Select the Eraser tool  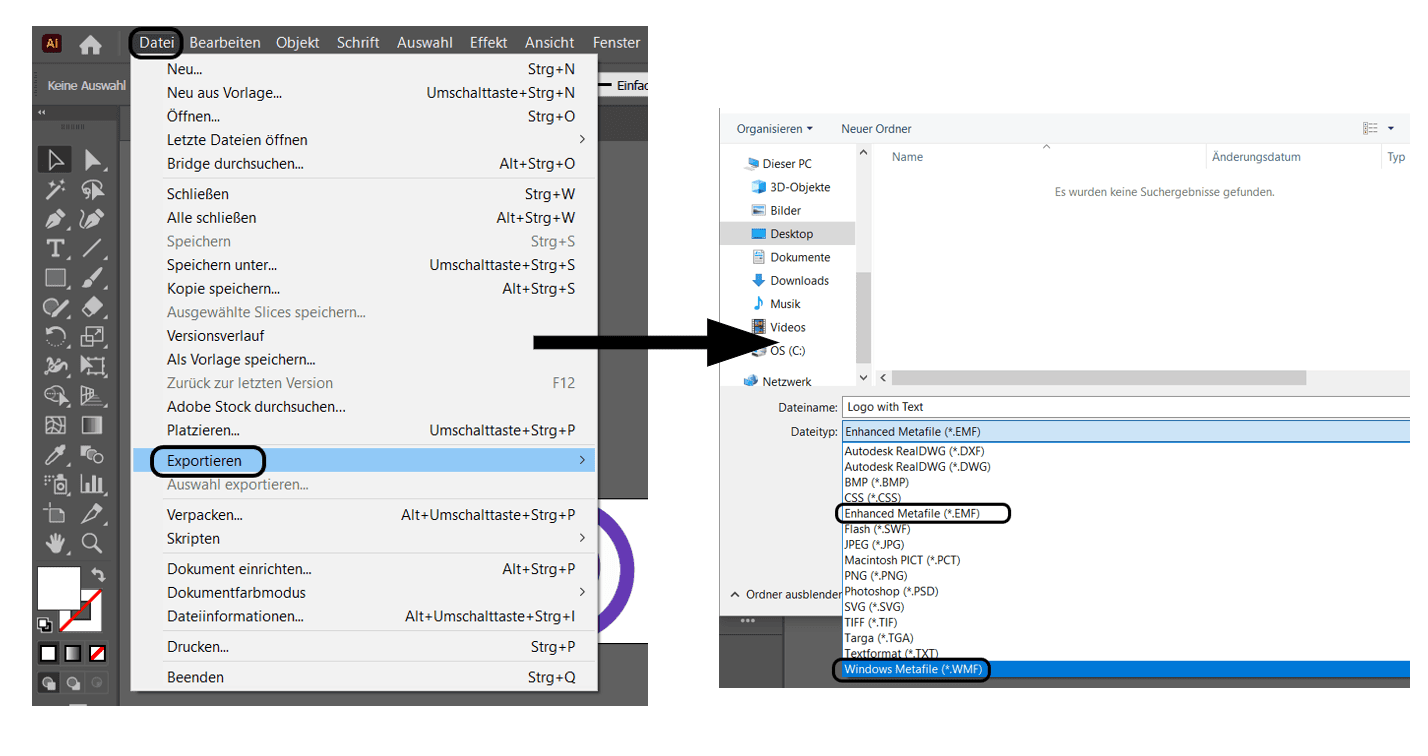click(92, 307)
